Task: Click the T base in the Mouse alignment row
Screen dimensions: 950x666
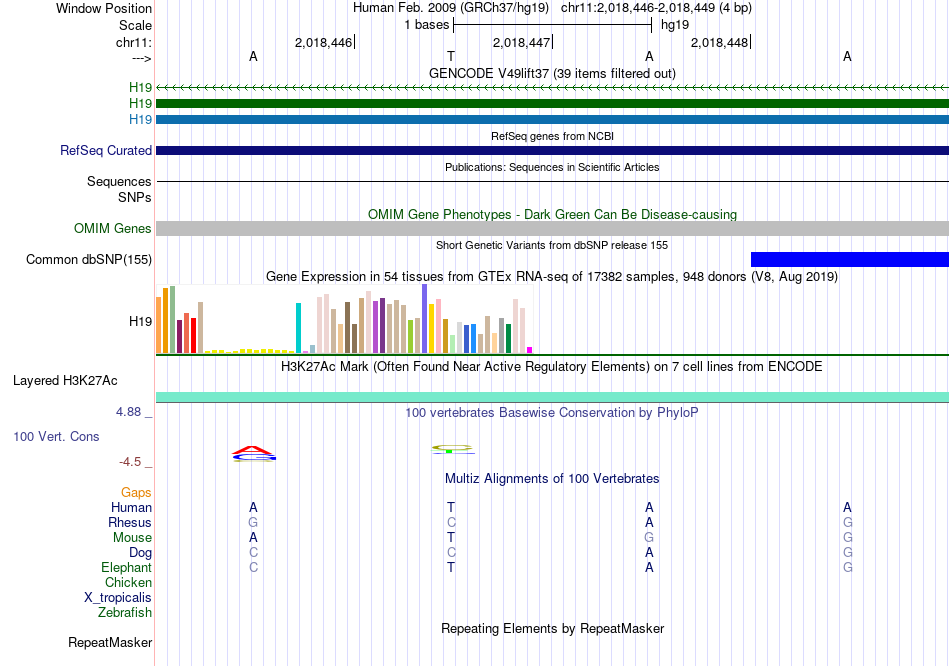Action: point(451,538)
